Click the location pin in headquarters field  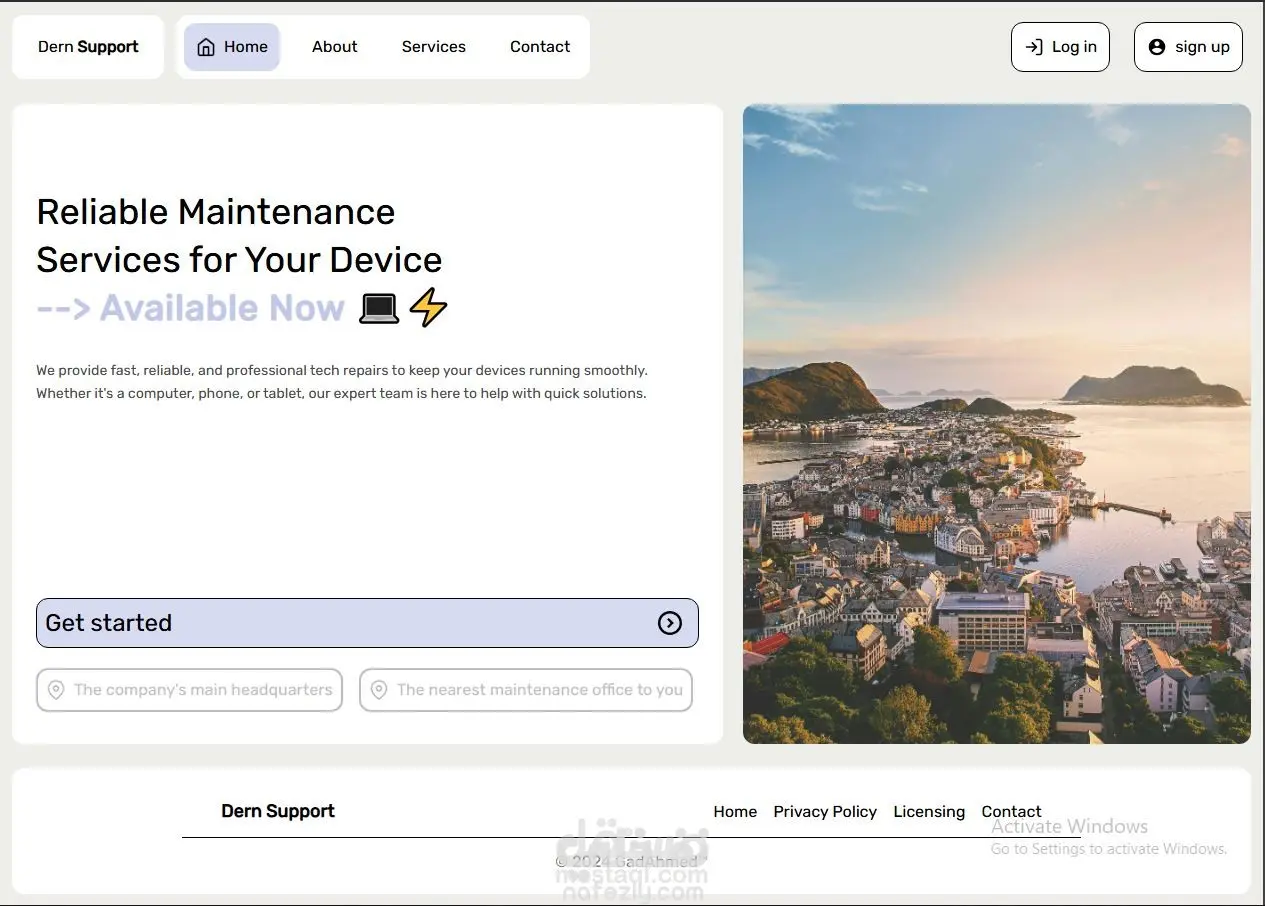pyautogui.click(x=56, y=690)
